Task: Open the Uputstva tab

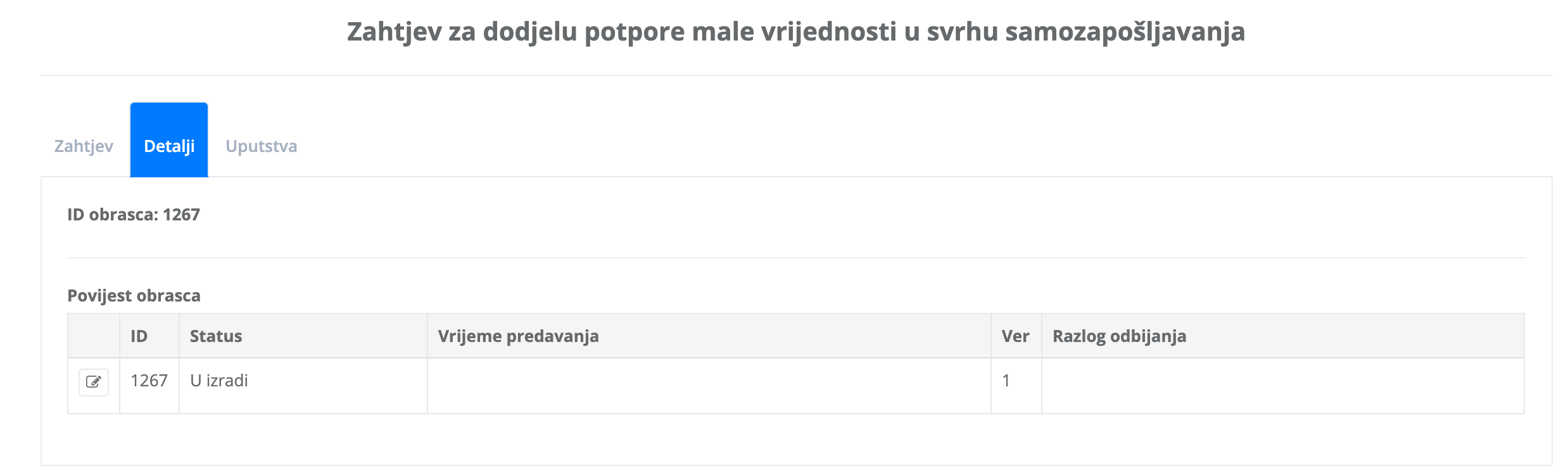Action: tap(261, 146)
